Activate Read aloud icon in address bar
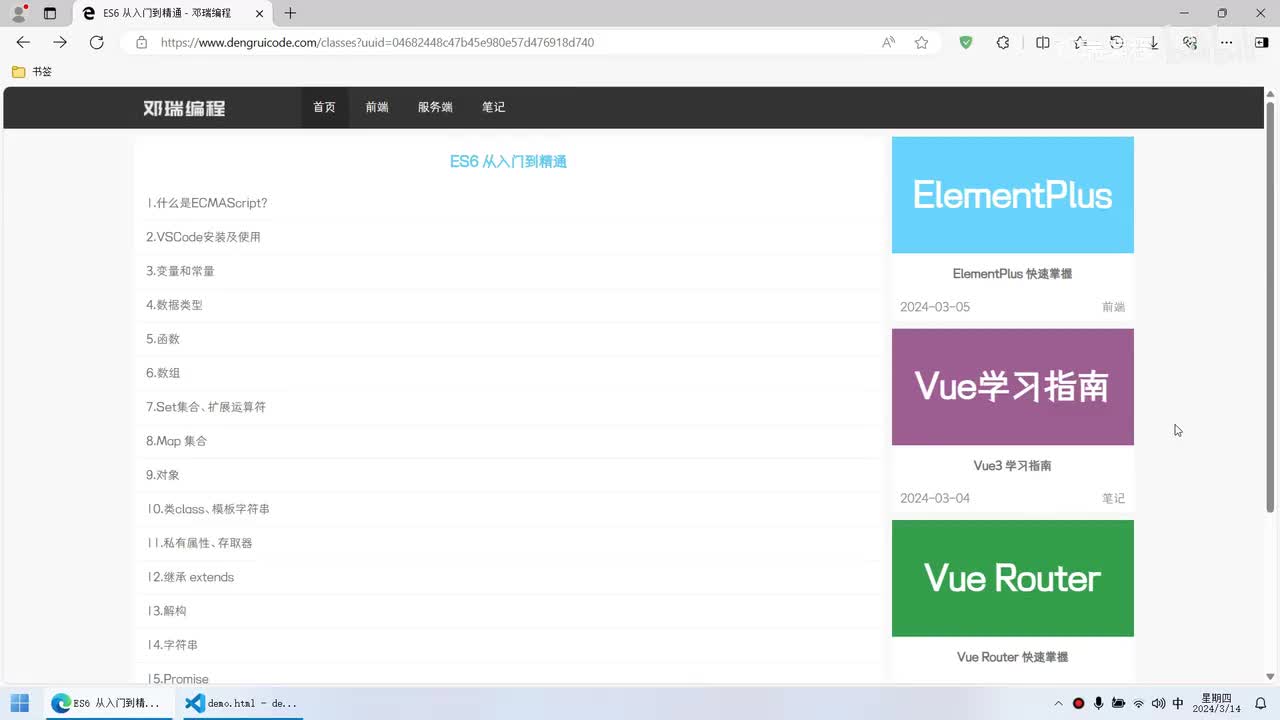Screen dimensions: 1280x720 pos(888,42)
